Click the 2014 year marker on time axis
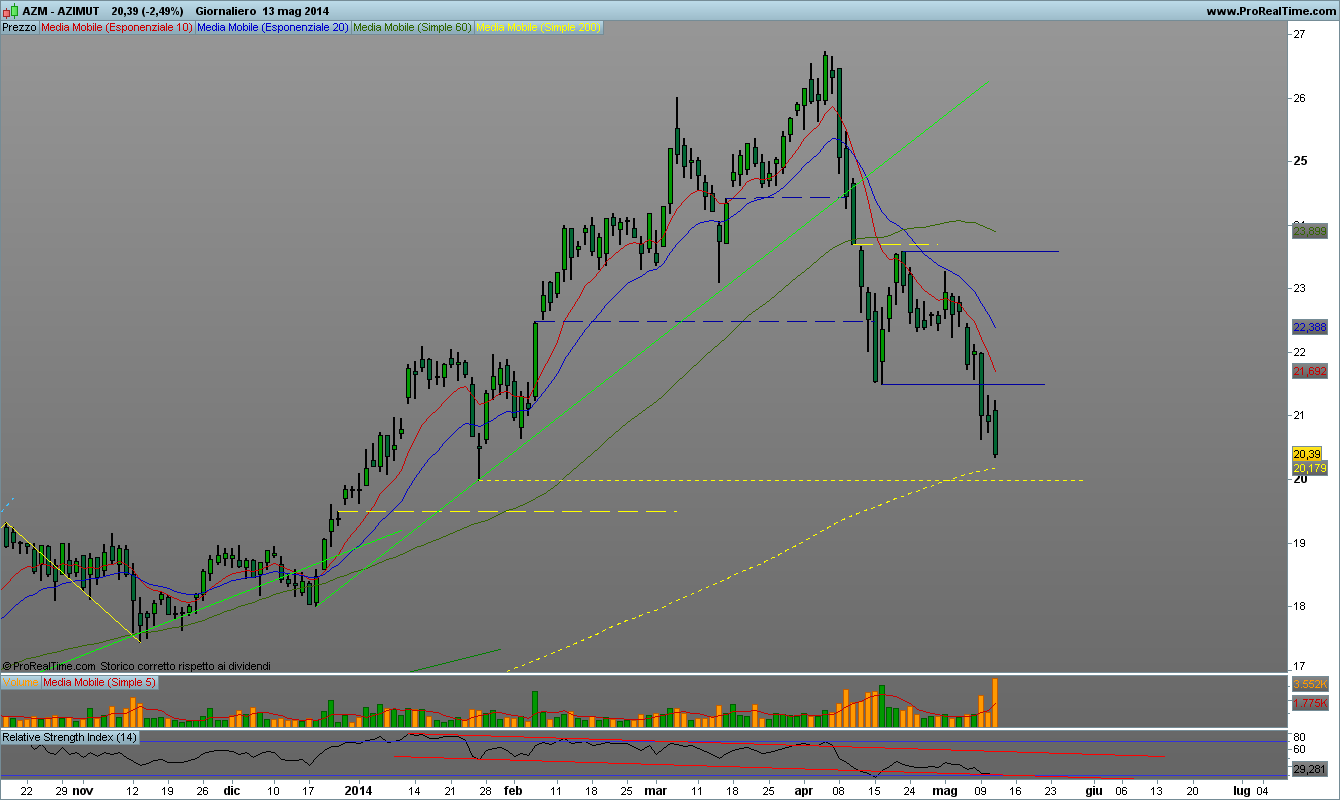This screenshot has height=800, width=1340. coord(358,789)
